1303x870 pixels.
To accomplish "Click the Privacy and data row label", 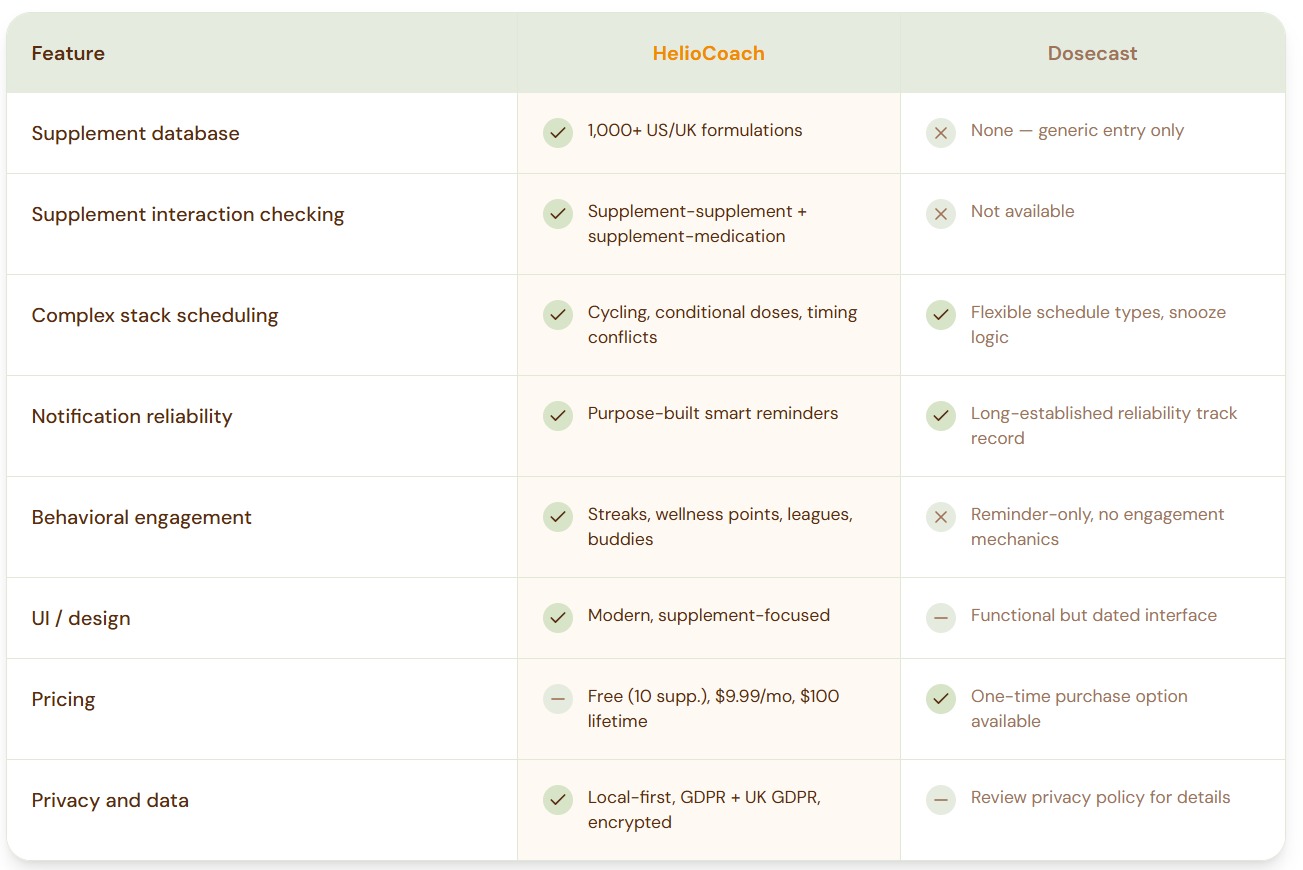I will (x=110, y=800).
